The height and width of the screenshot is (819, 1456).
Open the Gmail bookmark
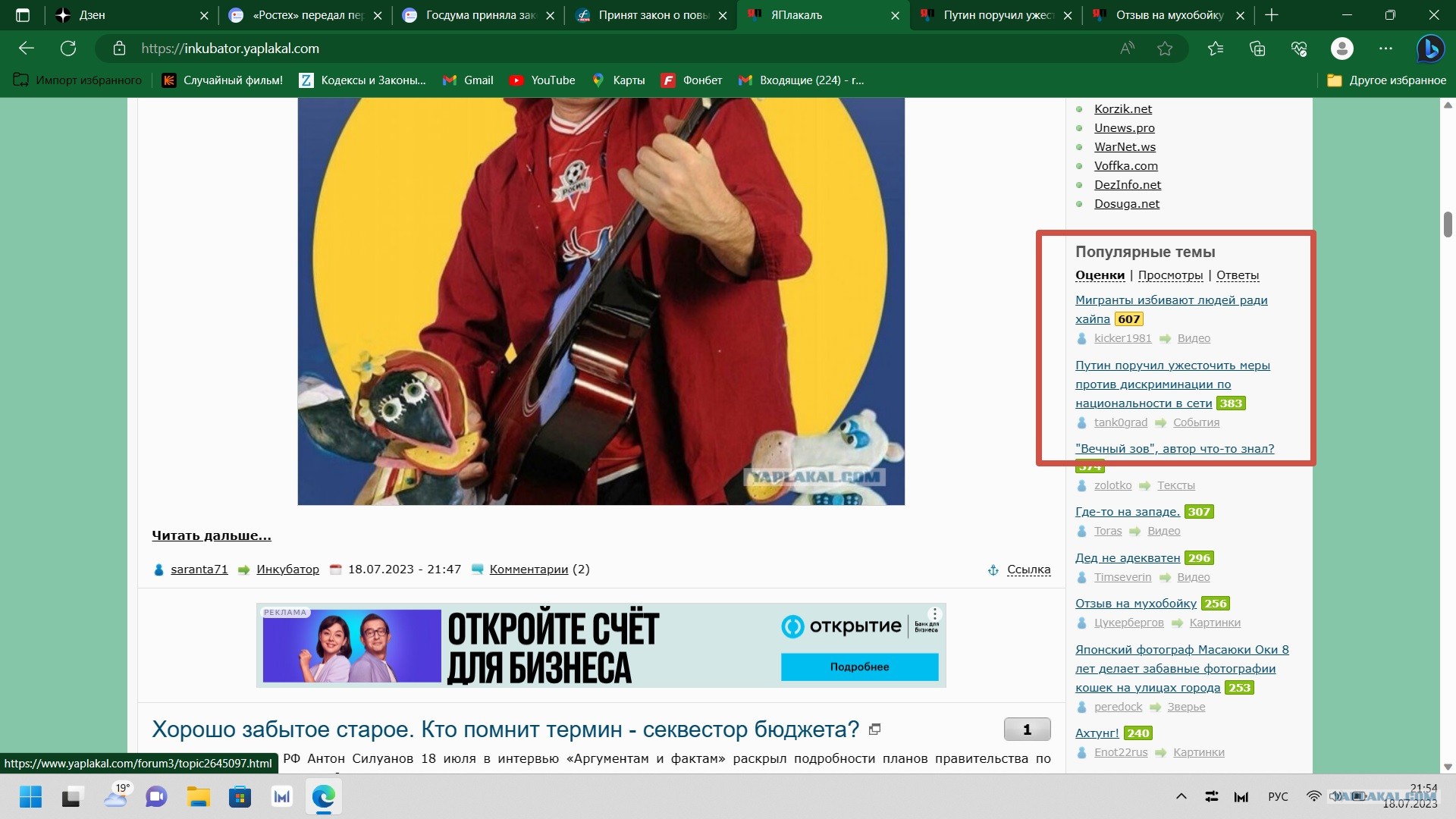[x=468, y=80]
